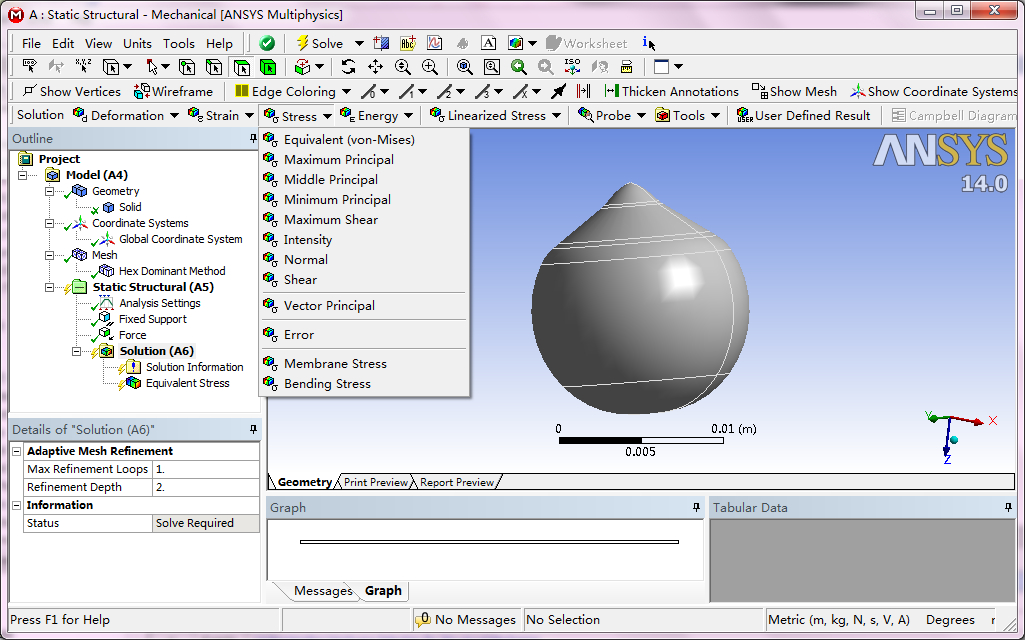Select the Vertex selection filter
The height and width of the screenshot is (640, 1025).
pyautogui.click(x=187, y=67)
